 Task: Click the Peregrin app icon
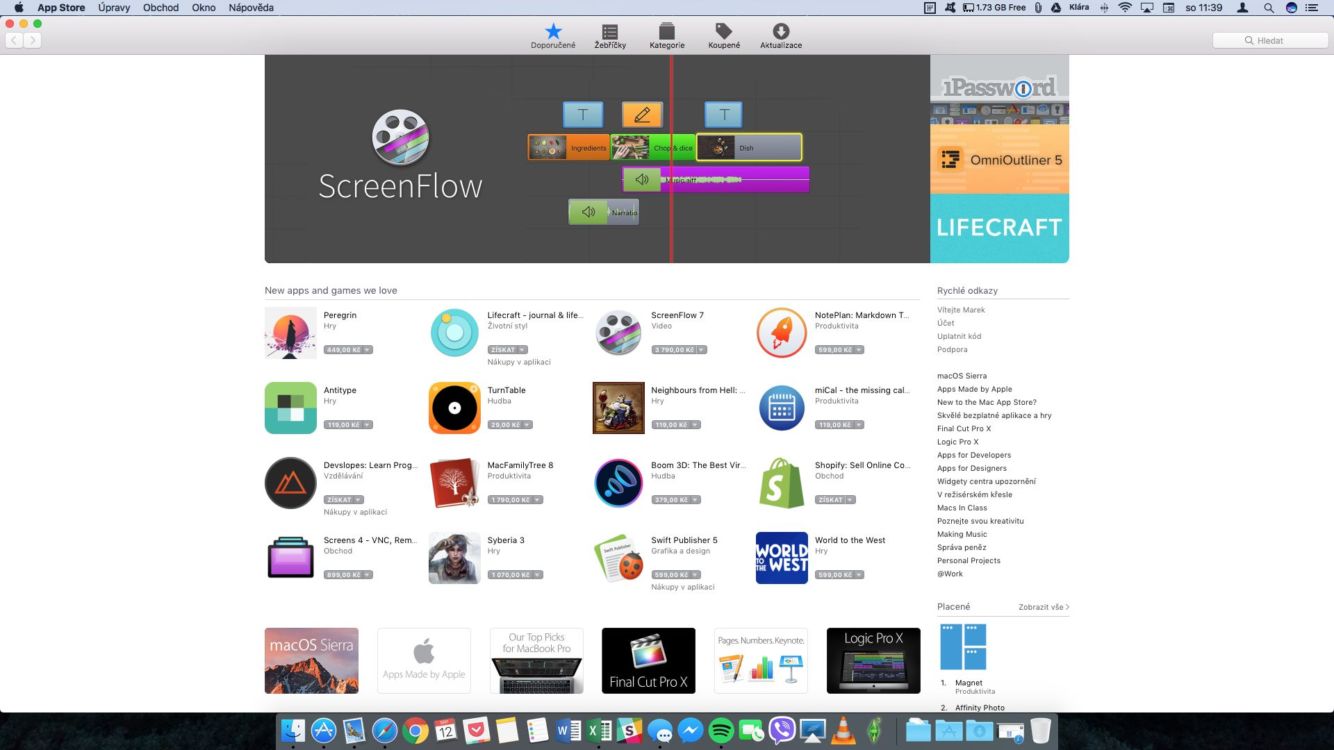[290, 333]
